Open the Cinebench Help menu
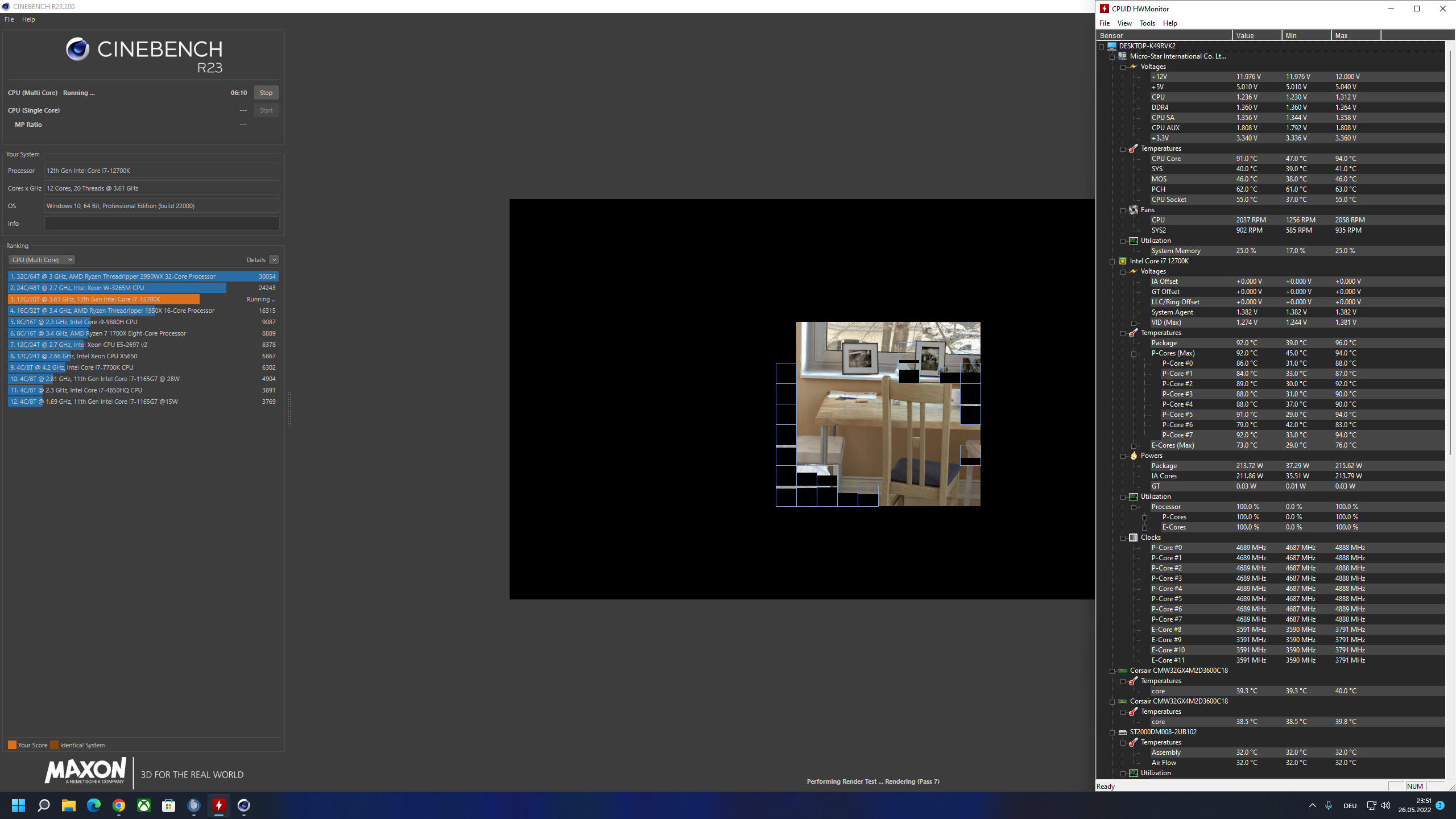 tap(28, 19)
